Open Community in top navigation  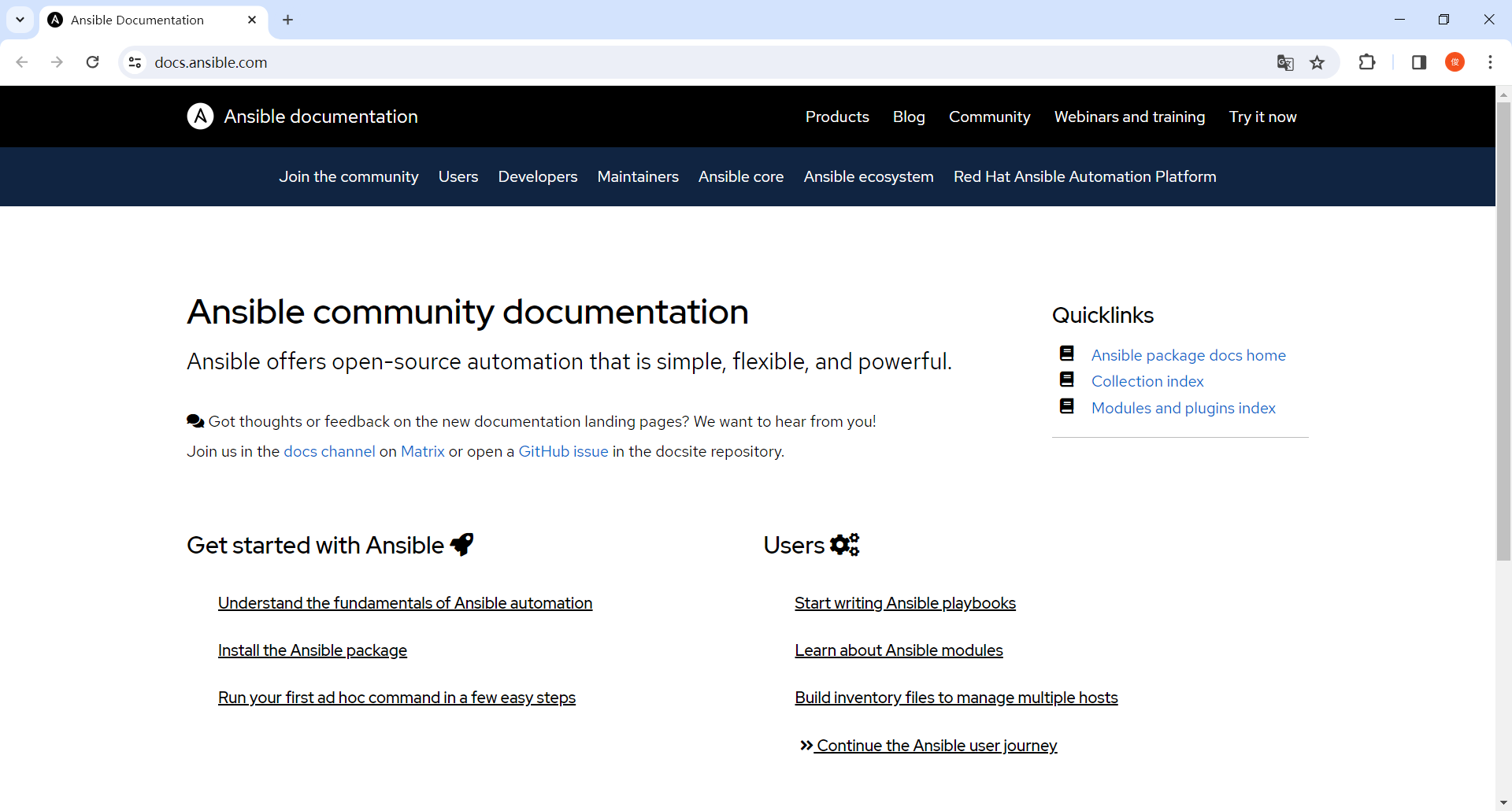[989, 117]
